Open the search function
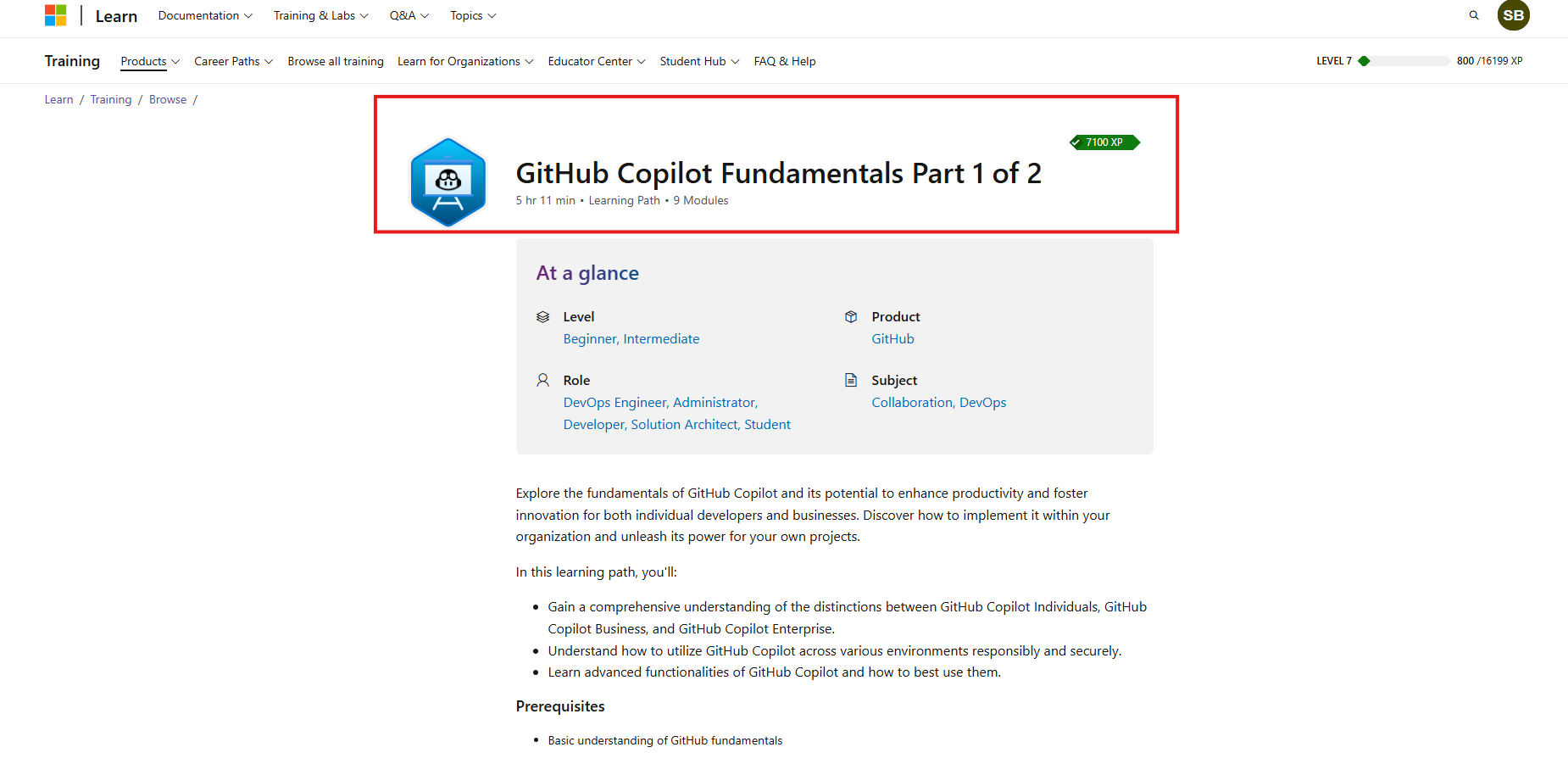Screen dimensions: 1568x764 [1474, 15]
